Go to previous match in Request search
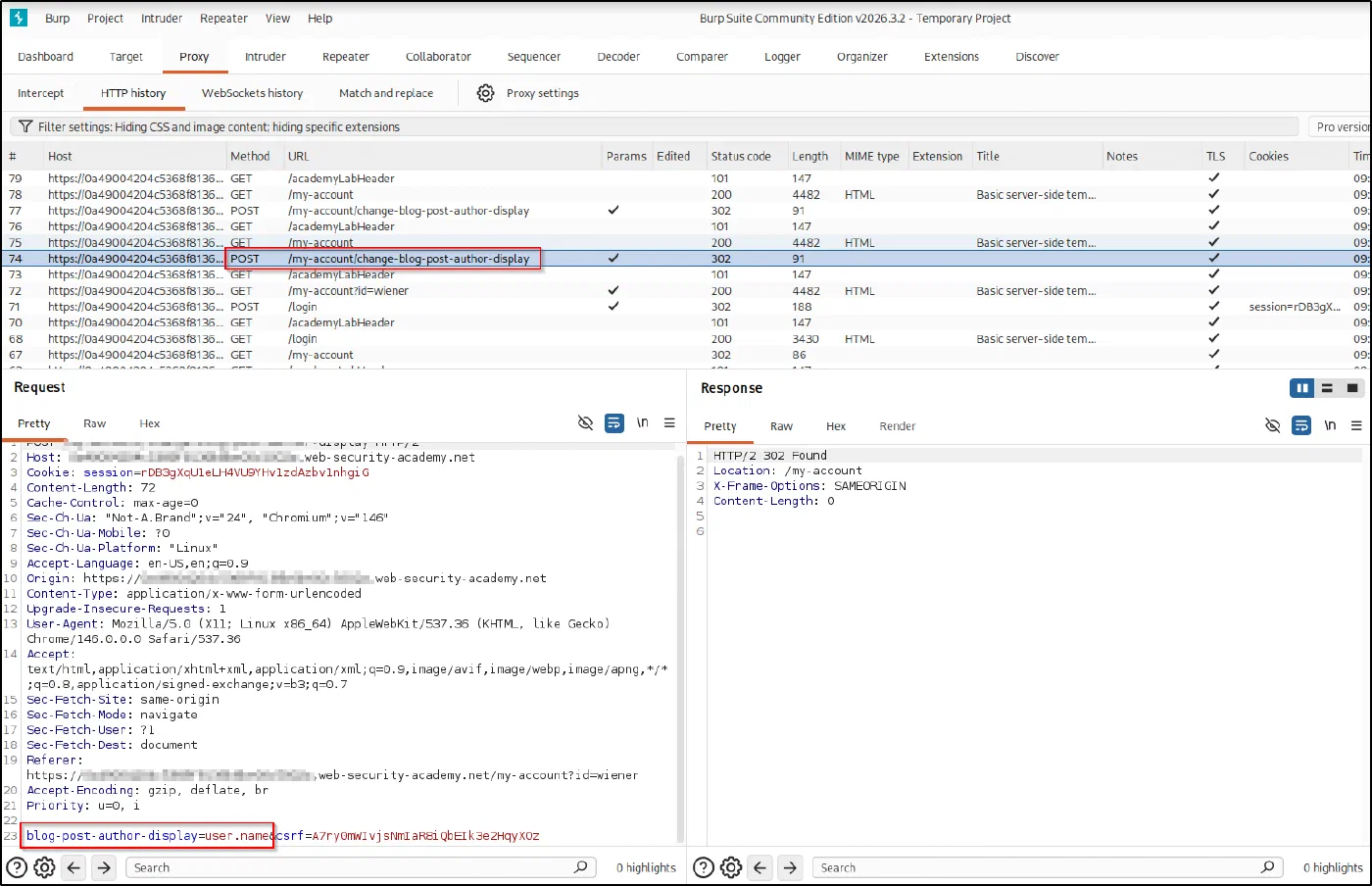 pos(74,867)
